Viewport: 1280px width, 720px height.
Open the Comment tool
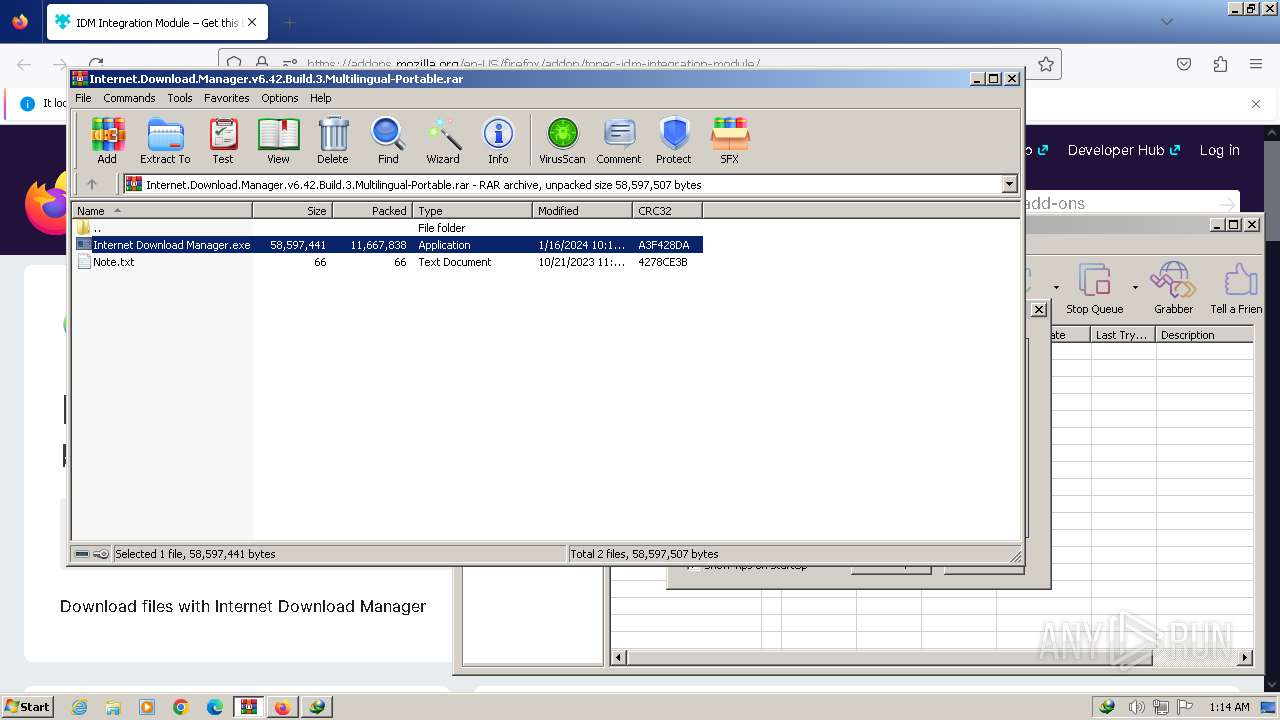[619, 140]
